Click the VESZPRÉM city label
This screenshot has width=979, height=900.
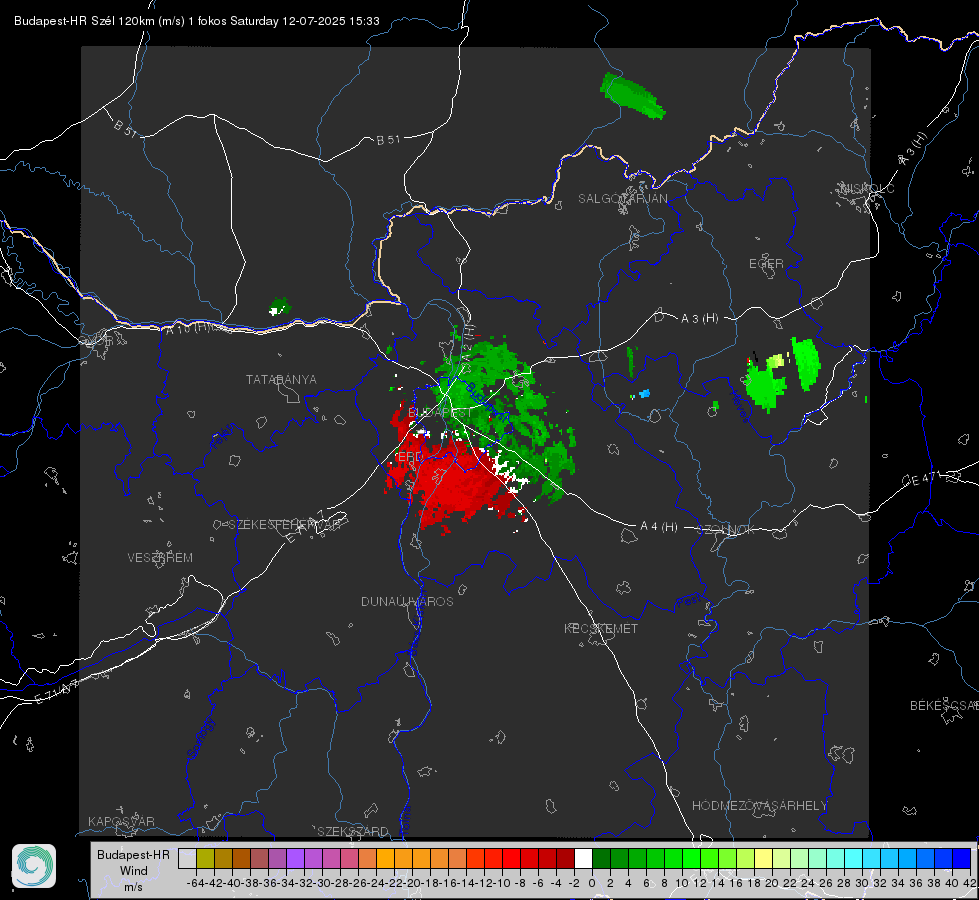(x=160, y=558)
